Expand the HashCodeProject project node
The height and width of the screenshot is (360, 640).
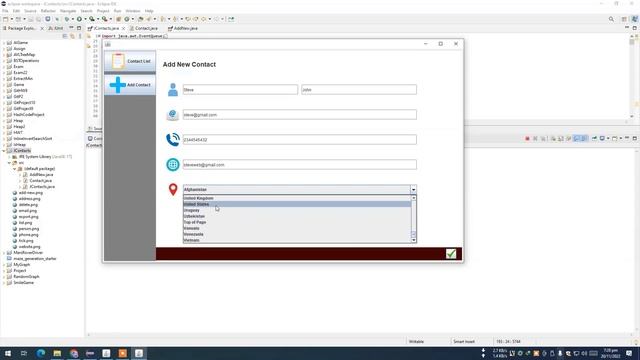4,115
